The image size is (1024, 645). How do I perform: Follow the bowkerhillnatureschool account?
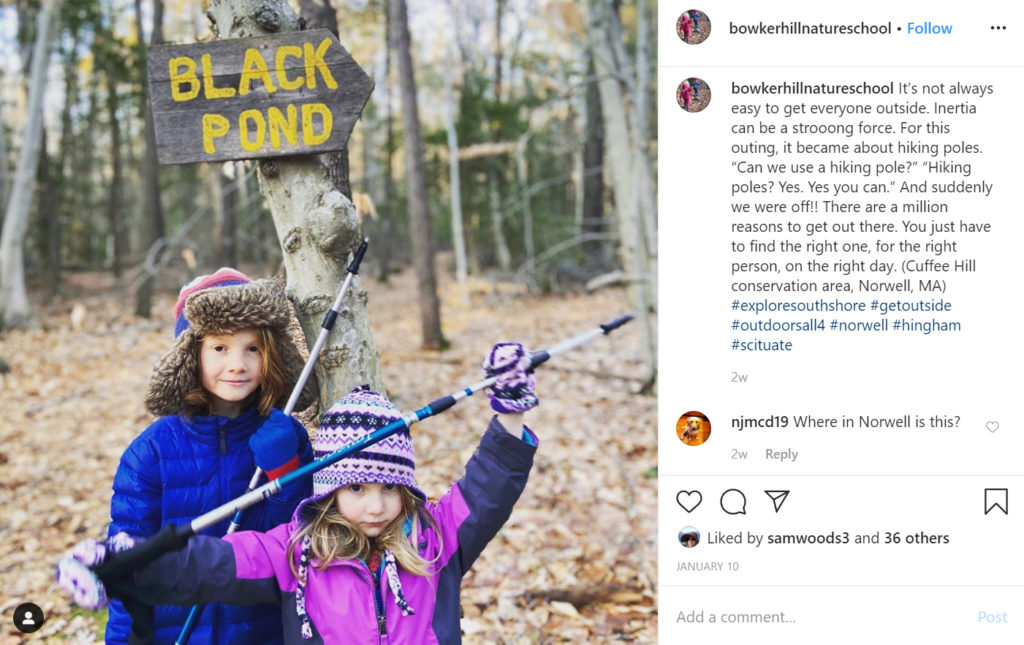929,28
